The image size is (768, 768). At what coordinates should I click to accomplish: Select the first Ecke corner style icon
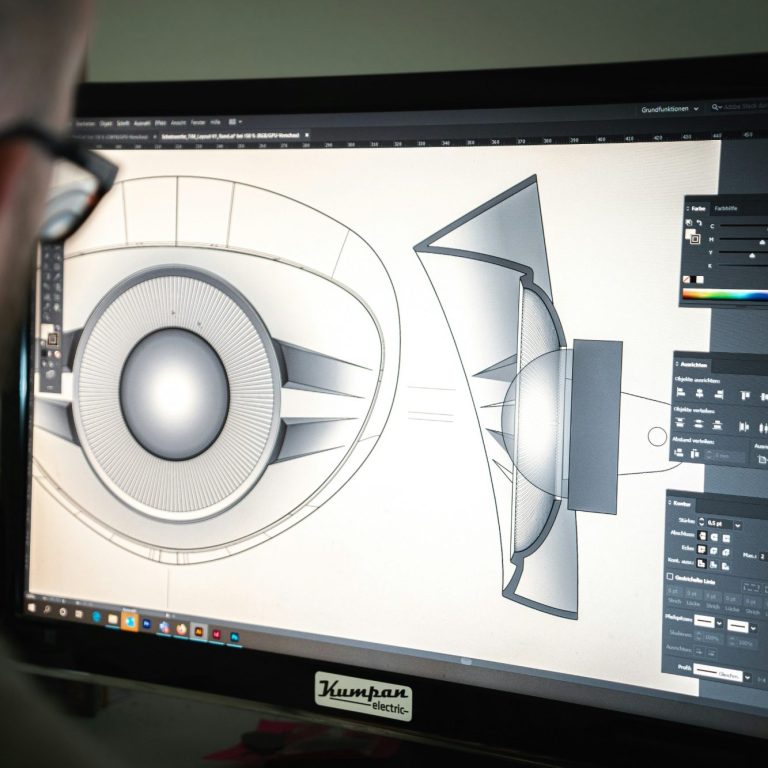(703, 551)
